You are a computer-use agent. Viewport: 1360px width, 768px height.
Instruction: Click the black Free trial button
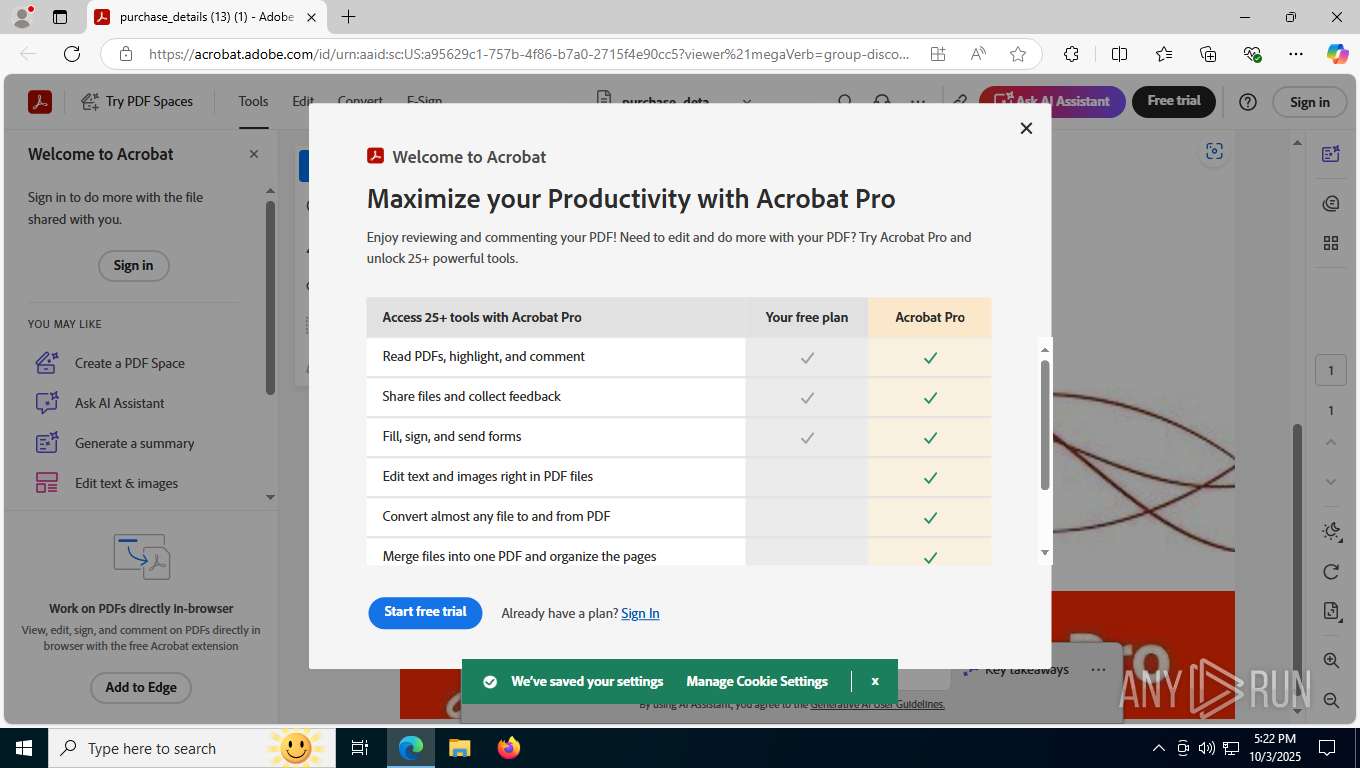point(1174,101)
